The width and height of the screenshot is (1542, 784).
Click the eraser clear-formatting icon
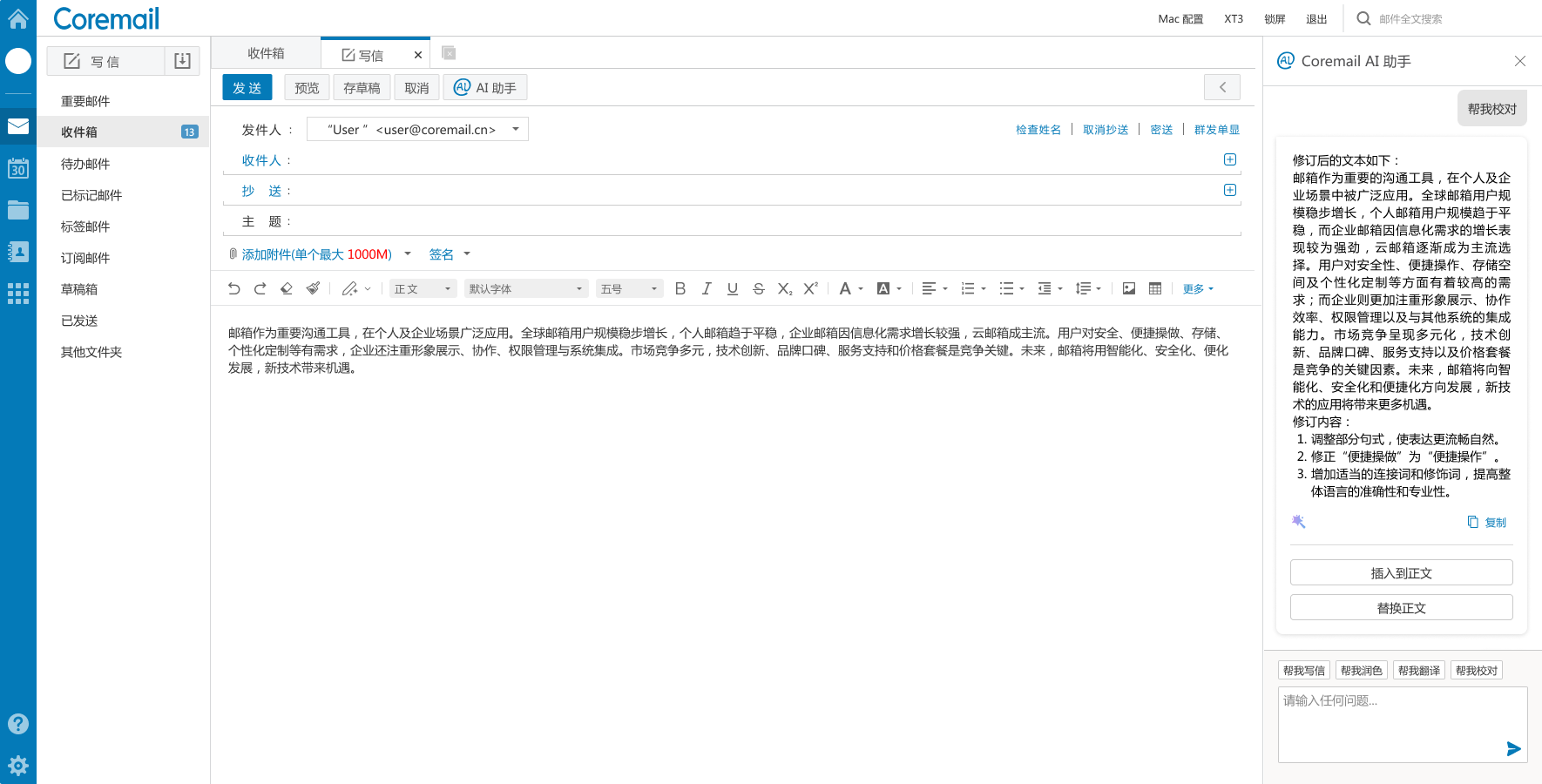(x=286, y=288)
